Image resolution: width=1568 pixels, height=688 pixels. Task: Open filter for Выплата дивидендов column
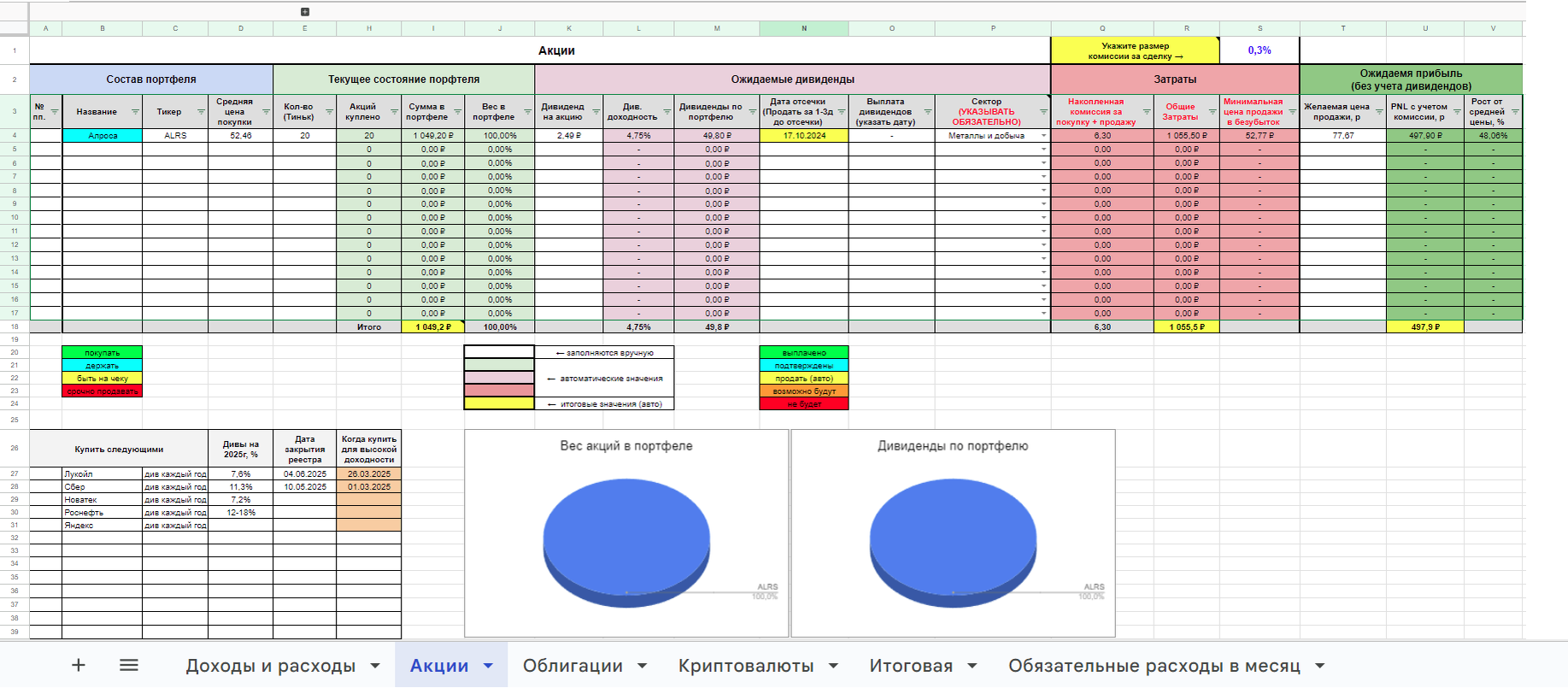(x=928, y=112)
